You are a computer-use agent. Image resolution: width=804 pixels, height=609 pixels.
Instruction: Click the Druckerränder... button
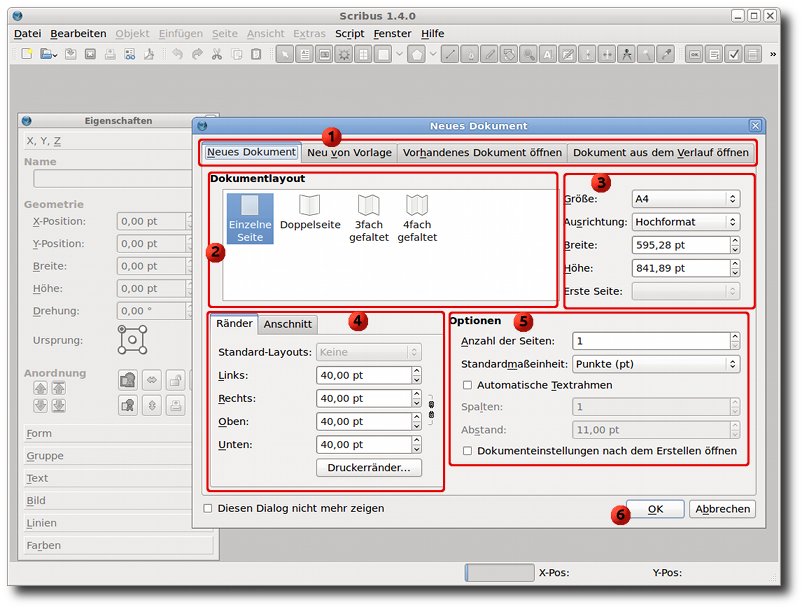(369, 468)
